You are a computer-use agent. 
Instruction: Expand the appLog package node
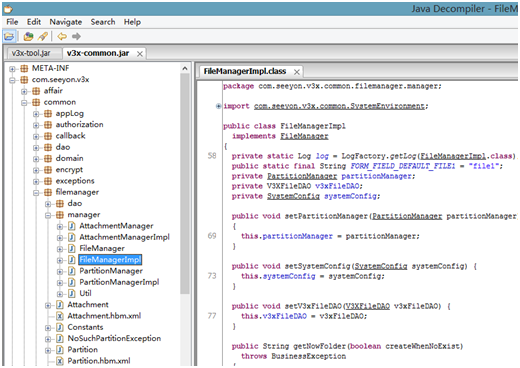(x=36, y=114)
